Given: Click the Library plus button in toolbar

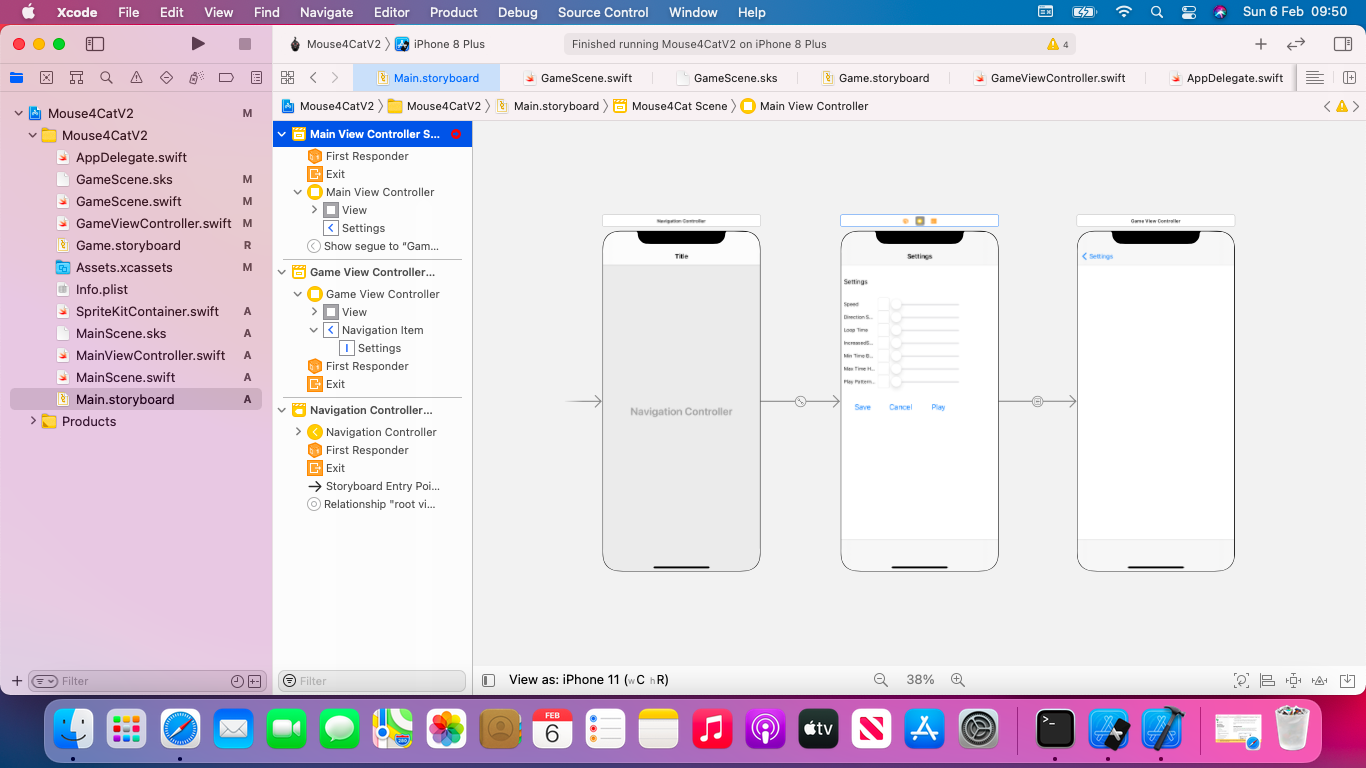Looking at the screenshot, I should point(1261,44).
